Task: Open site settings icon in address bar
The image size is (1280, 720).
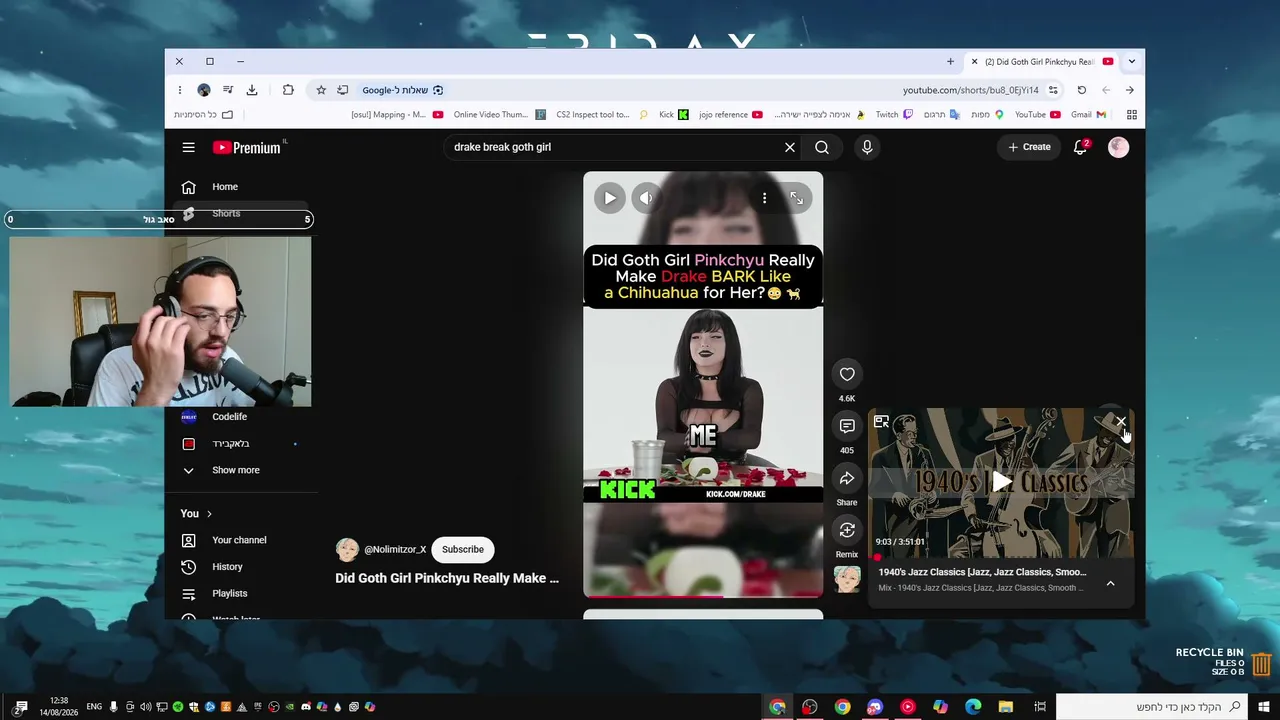Action: [1053, 90]
